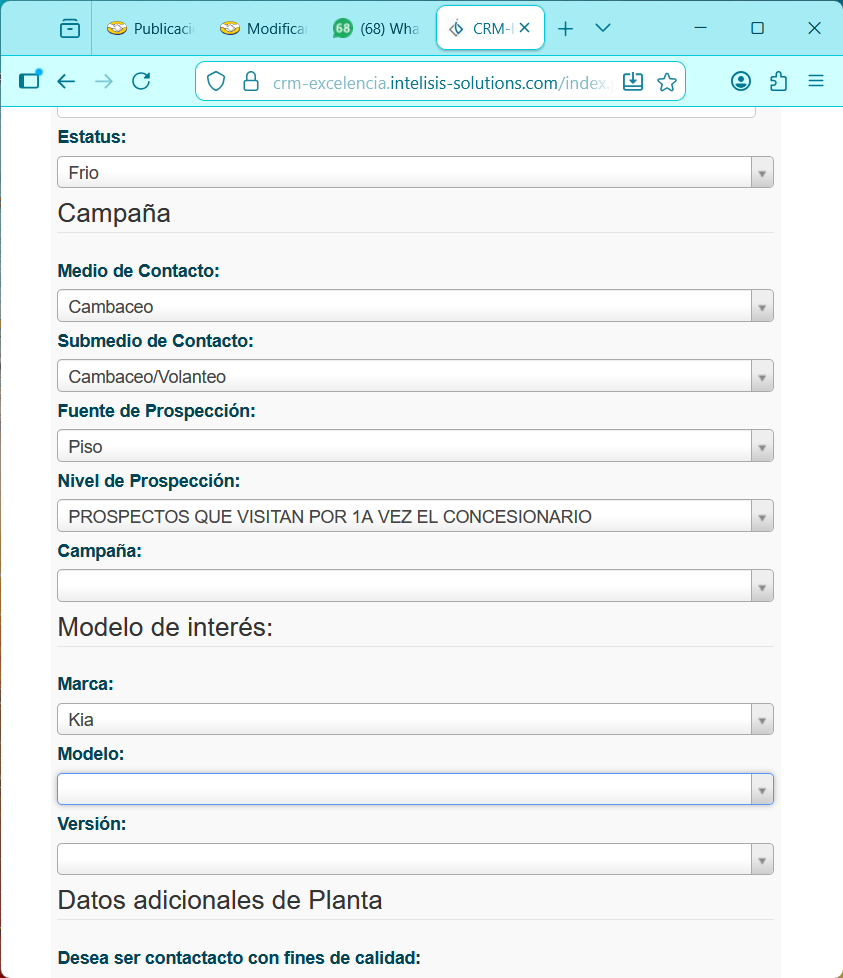843x978 pixels.
Task: Switch to the WhatsApp tab
Action: 377,29
